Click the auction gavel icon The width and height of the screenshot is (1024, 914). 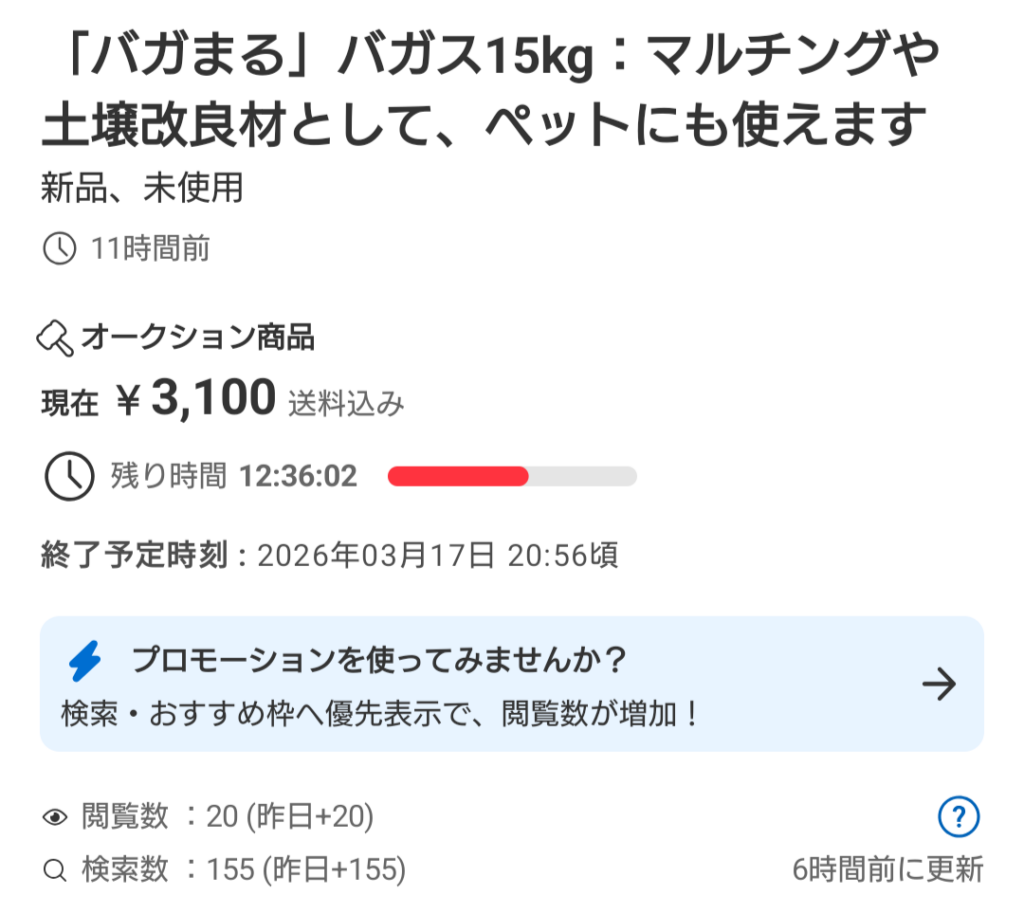(x=56, y=339)
